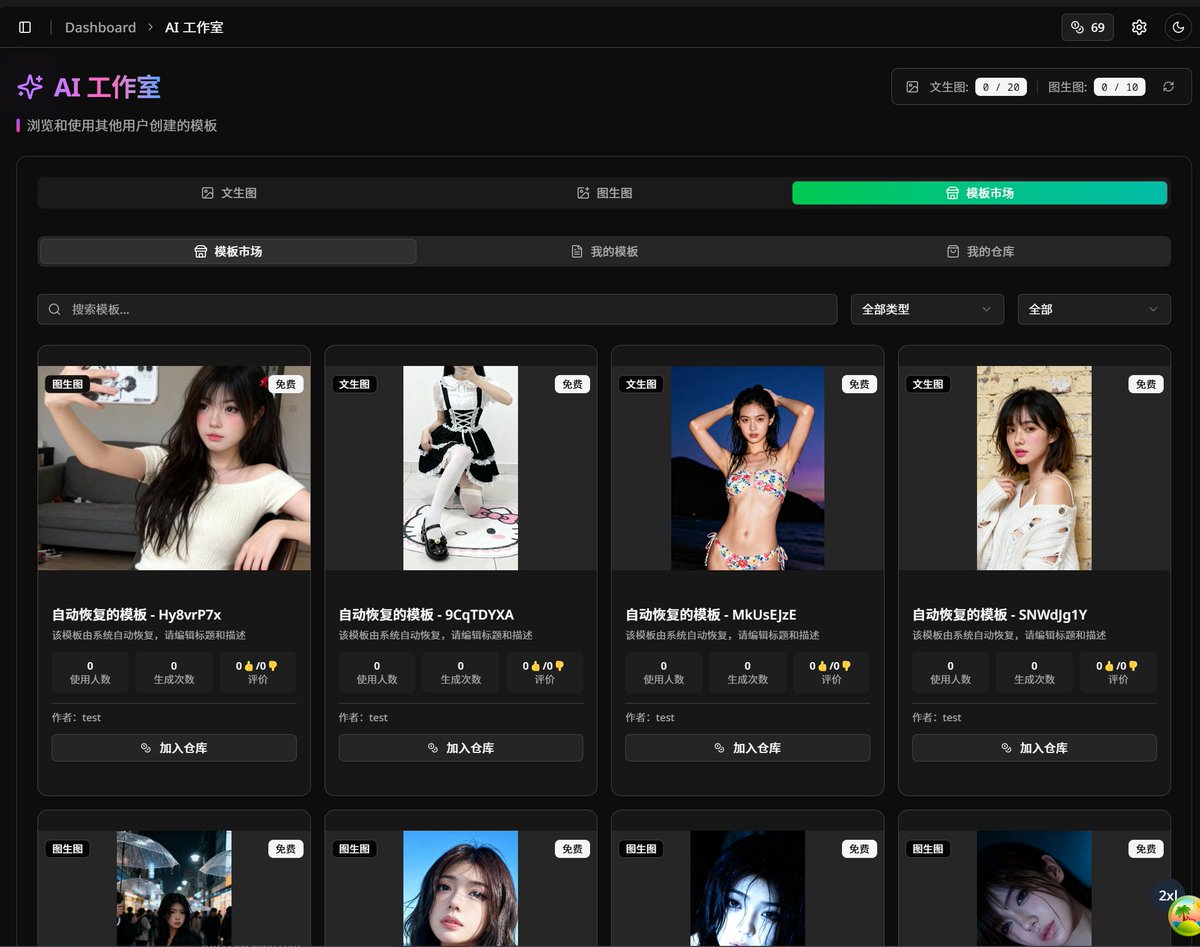Click 生成次数 stat on MkUsEJzE card
1200x947 pixels.
pos(748,672)
